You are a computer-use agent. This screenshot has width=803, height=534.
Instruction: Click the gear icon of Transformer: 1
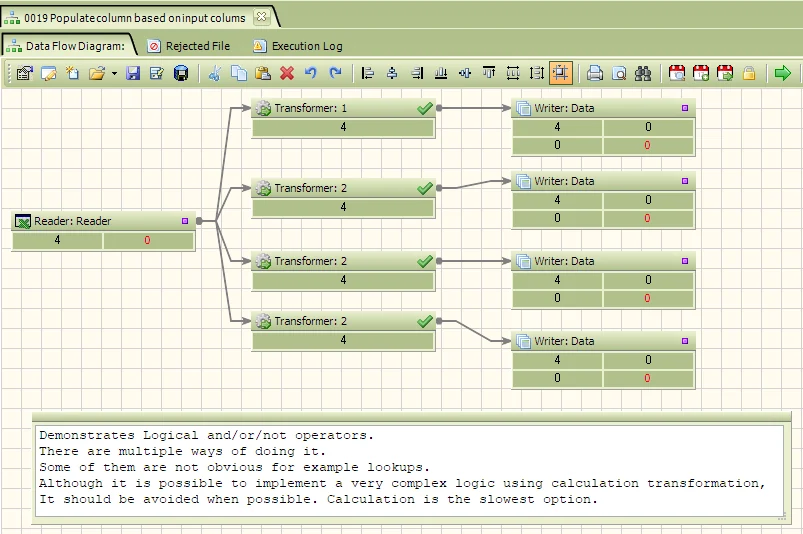click(x=263, y=109)
